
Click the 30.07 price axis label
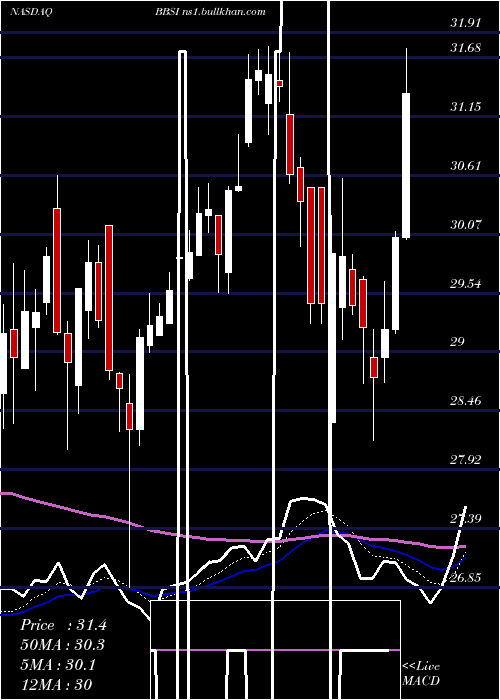466,224
